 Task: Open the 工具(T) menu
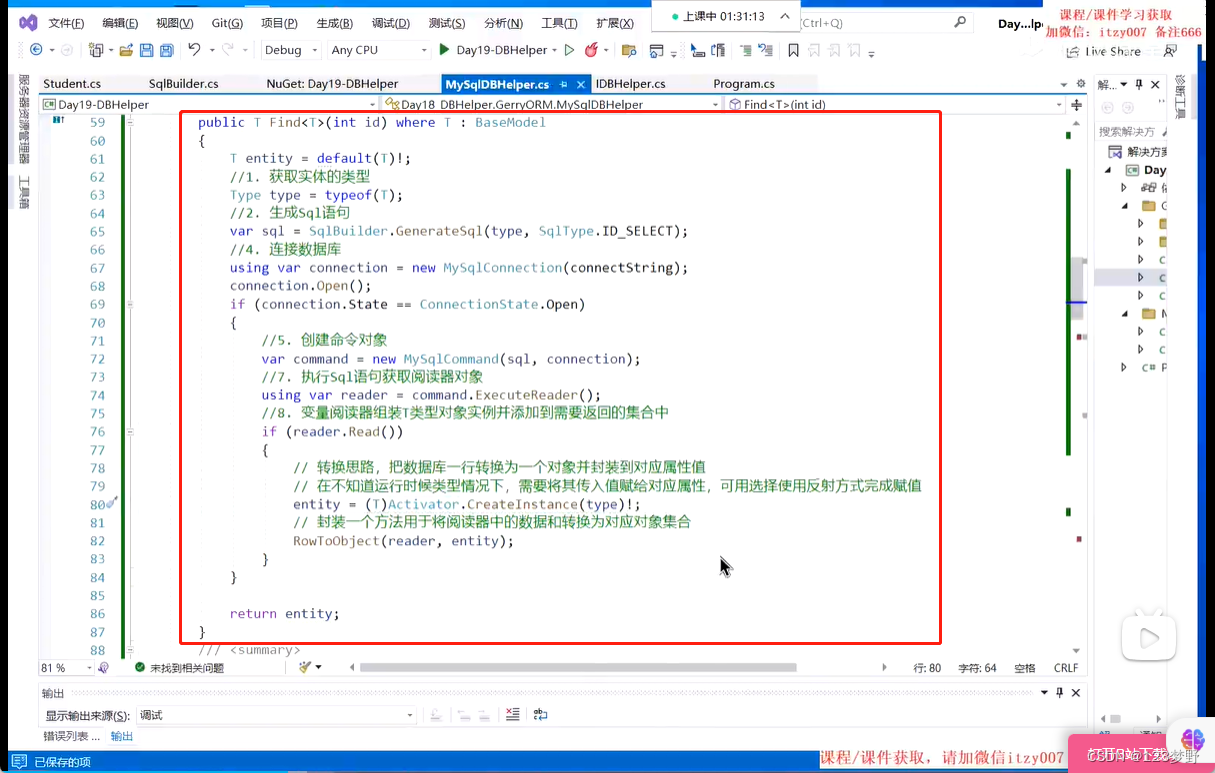pos(559,23)
